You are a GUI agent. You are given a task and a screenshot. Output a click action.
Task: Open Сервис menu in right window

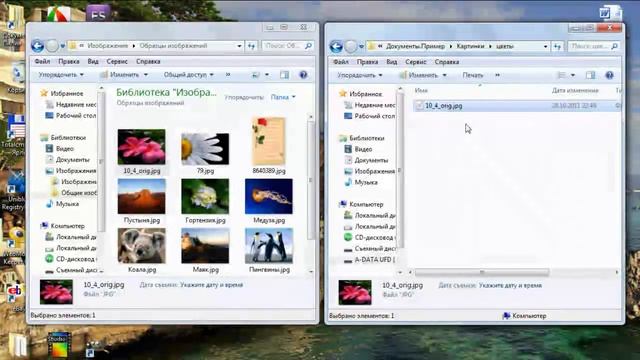click(x=416, y=62)
